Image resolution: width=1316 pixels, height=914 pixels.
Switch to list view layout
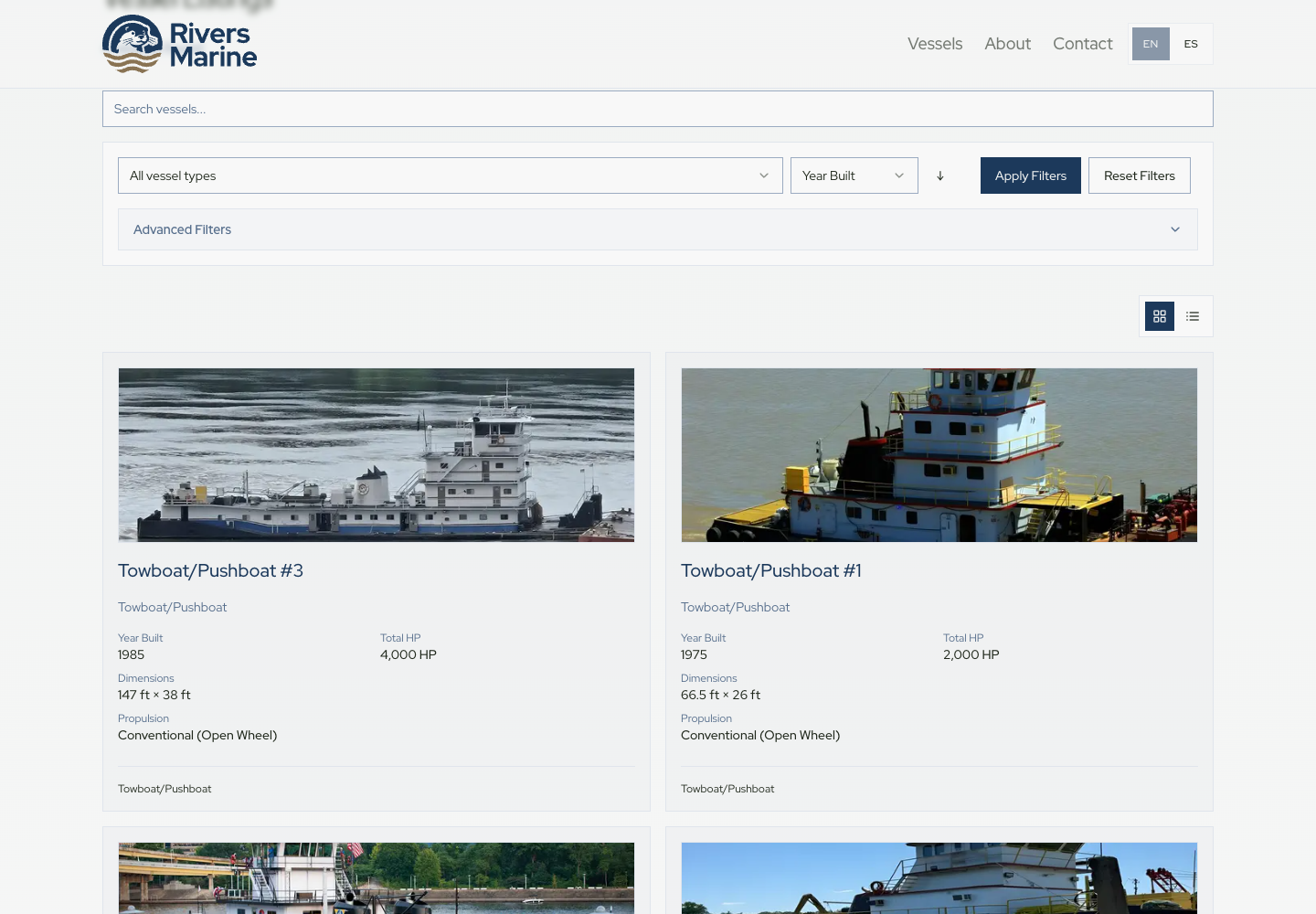[x=1193, y=316]
